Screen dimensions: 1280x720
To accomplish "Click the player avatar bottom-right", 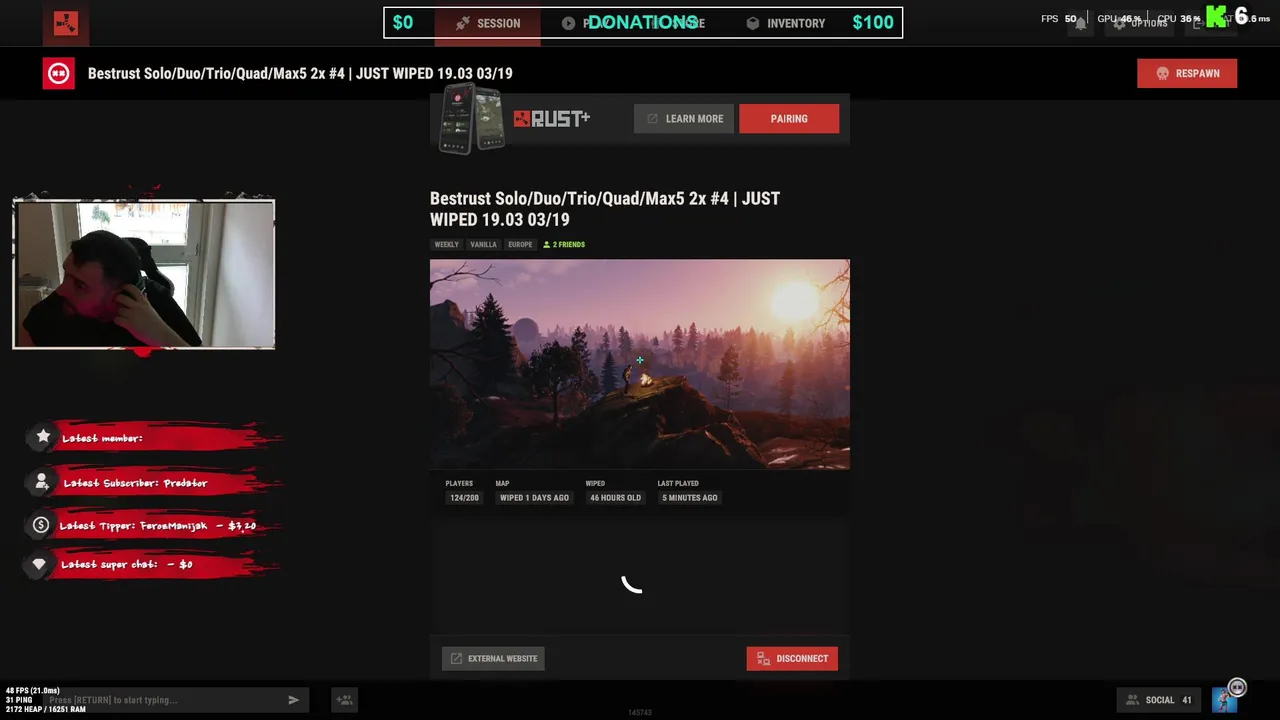I will pos(1225,699).
